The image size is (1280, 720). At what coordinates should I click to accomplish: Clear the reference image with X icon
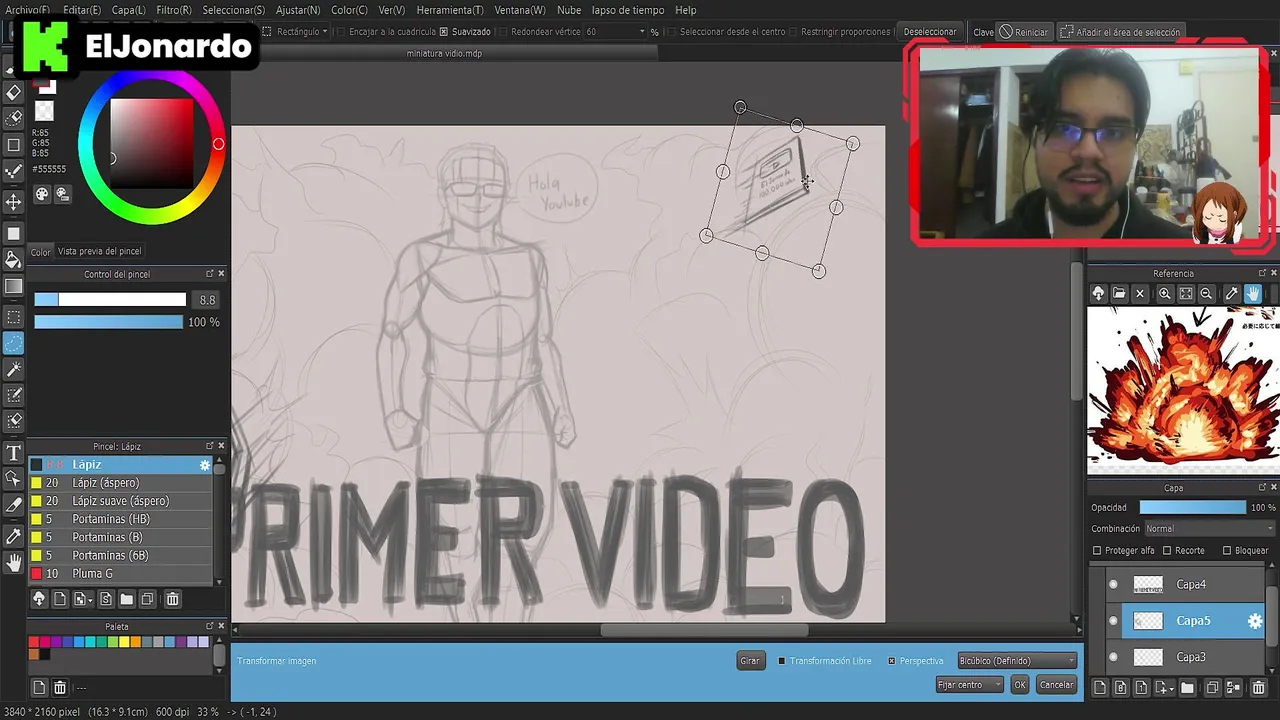coord(1140,293)
